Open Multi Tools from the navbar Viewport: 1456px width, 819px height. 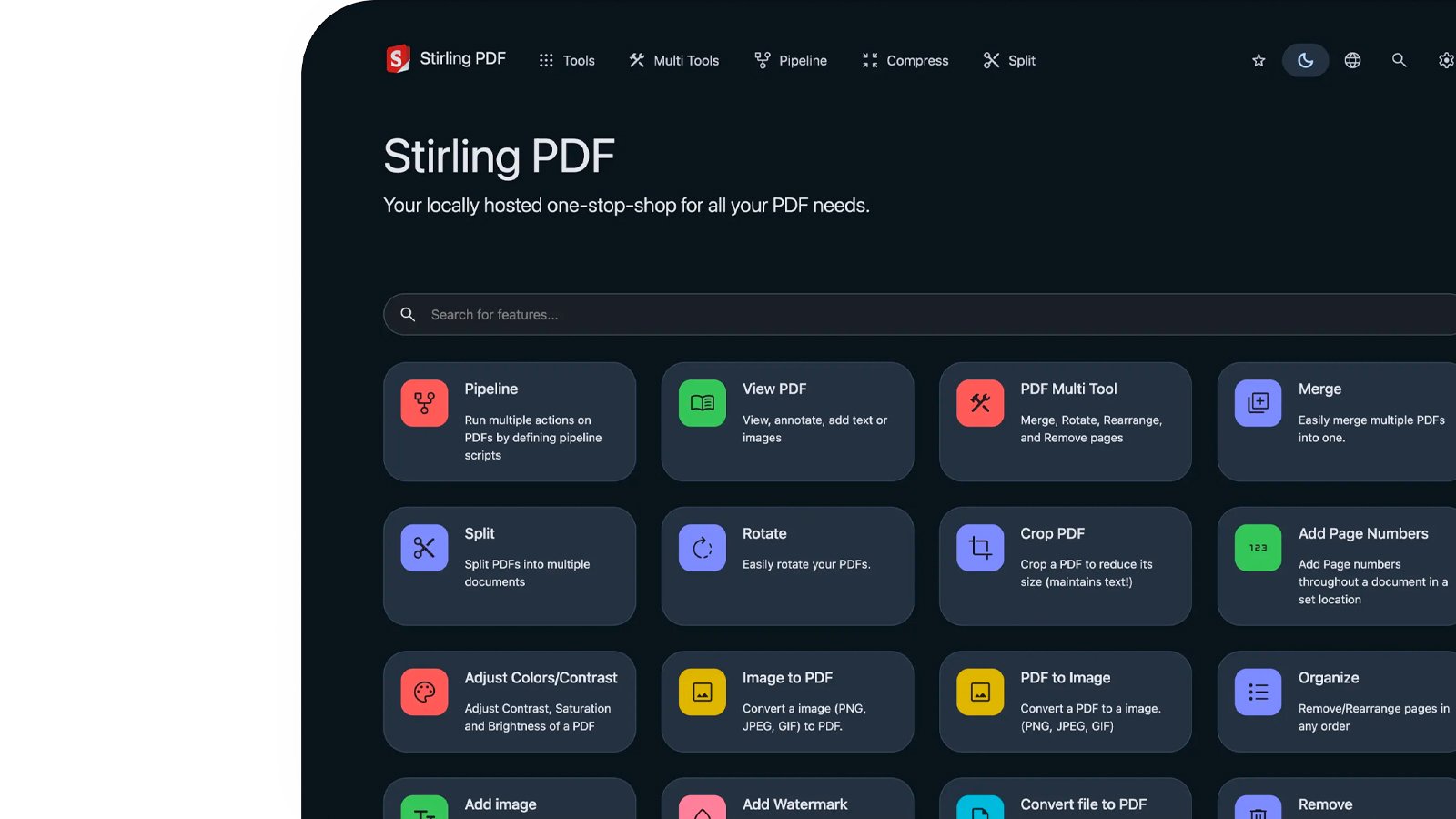tap(673, 60)
